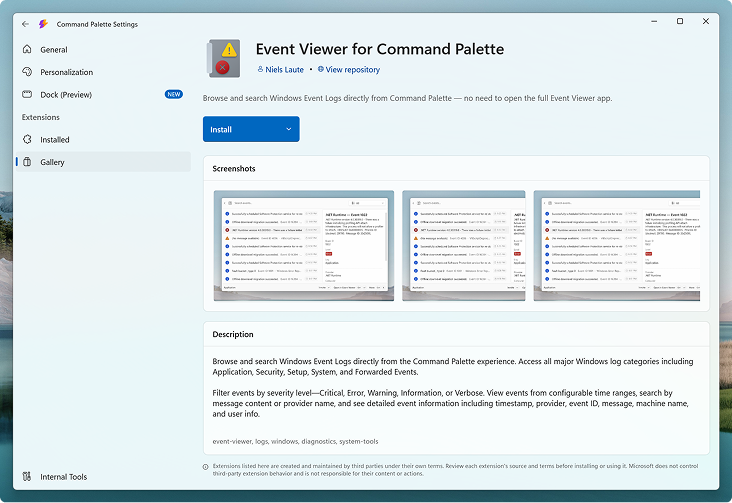Click the Event Viewer extension icon
This screenshot has width=732, height=503.
[224, 58]
